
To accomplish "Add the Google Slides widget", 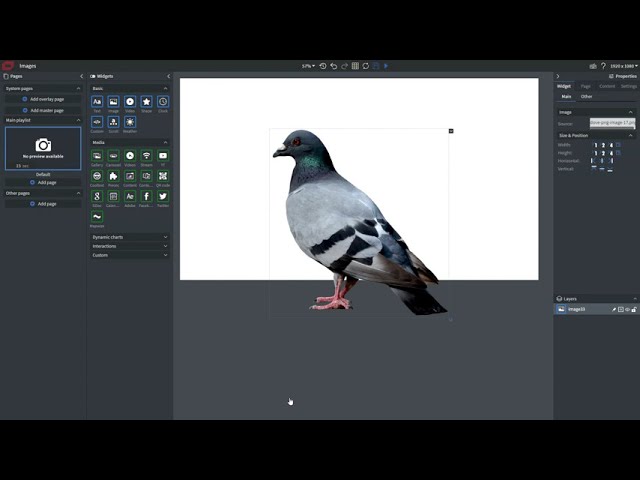I will [97, 196].
